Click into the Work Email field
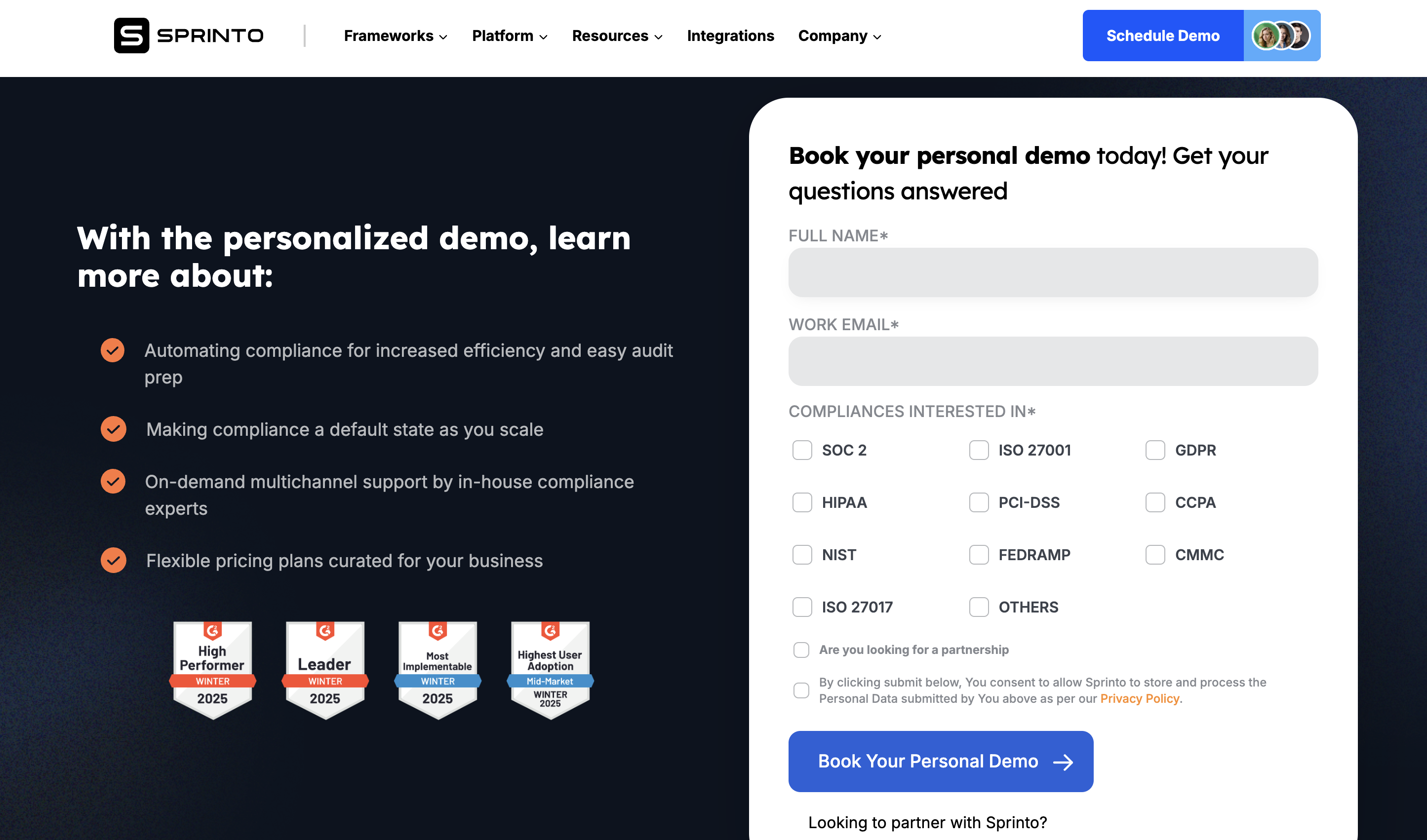 [x=1053, y=361]
